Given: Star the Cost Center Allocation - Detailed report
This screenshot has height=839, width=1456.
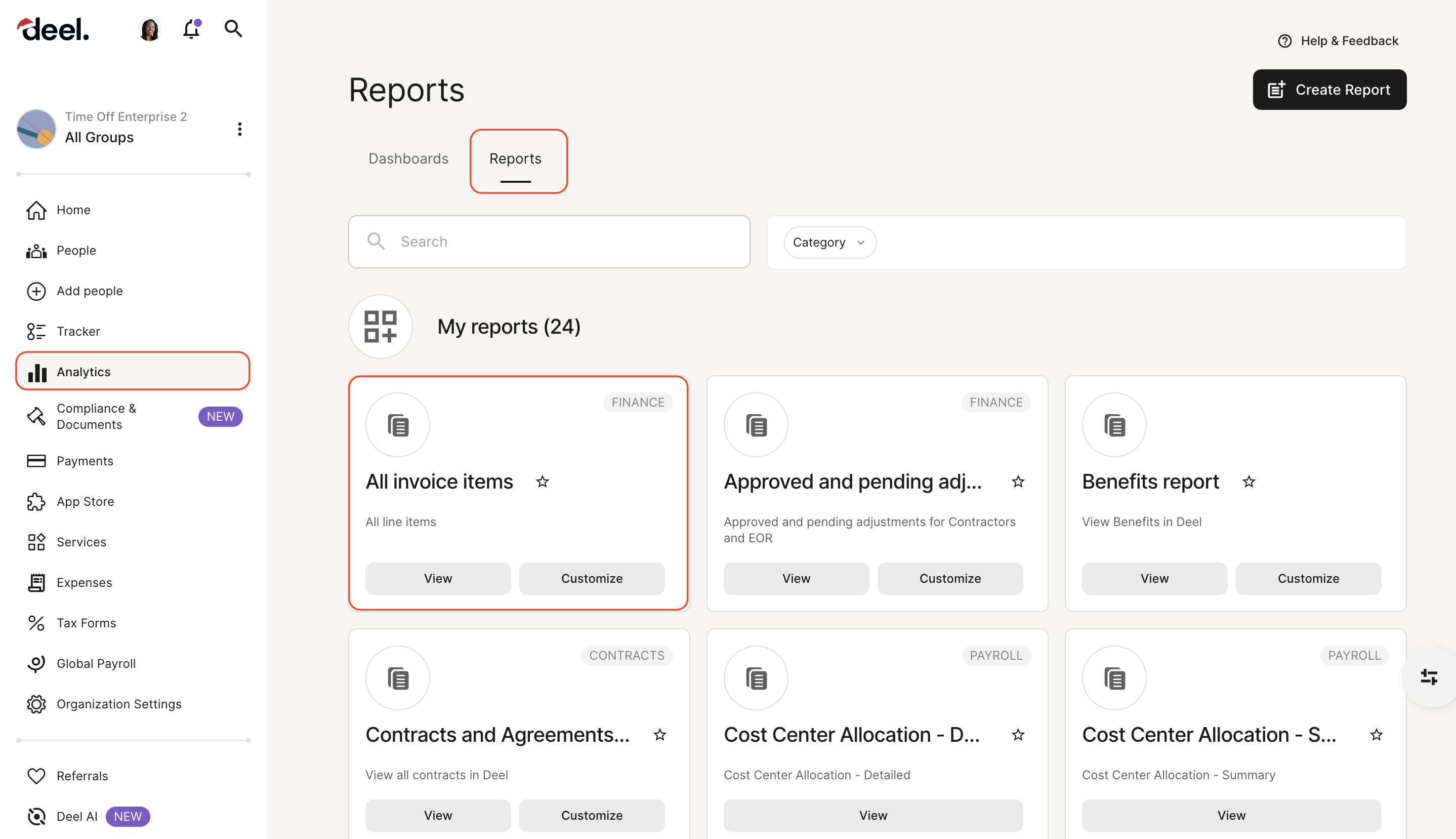Looking at the screenshot, I should (x=1018, y=735).
